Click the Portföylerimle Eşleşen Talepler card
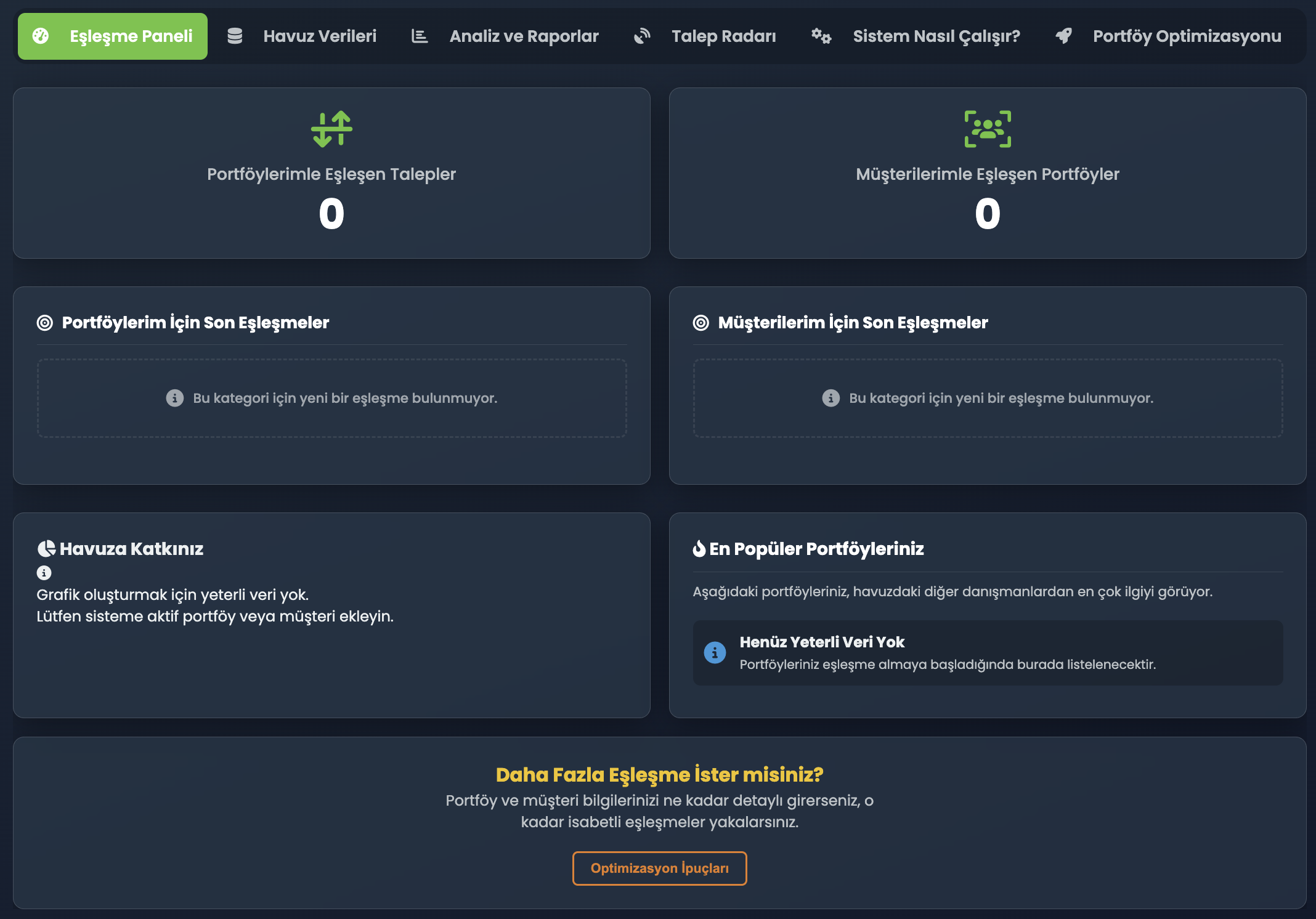 [x=331, y=173]
